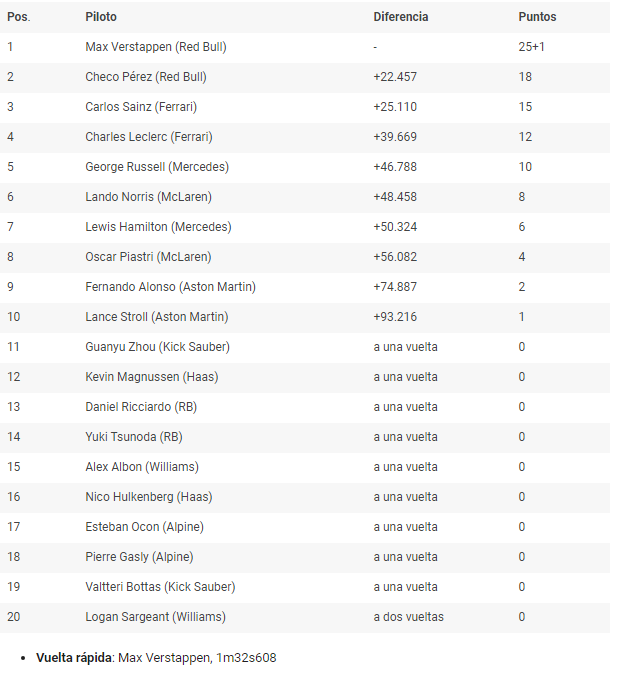Screen dimensions: 621x674
Task: Select Nico Hulkenberg (Haas) name
Action: coord(149,497)
